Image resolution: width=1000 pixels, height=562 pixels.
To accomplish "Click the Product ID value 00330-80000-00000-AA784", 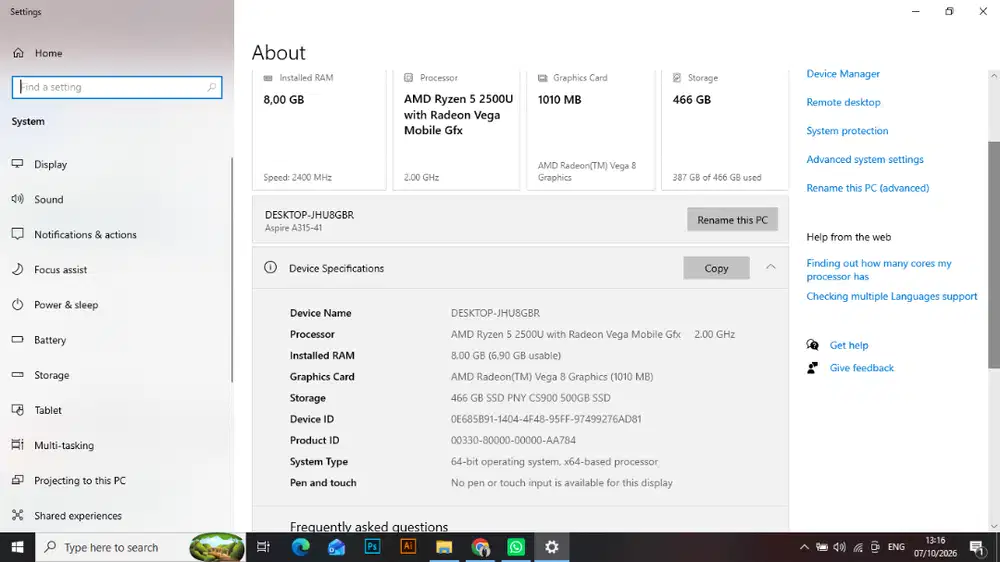I will point(513,440).
